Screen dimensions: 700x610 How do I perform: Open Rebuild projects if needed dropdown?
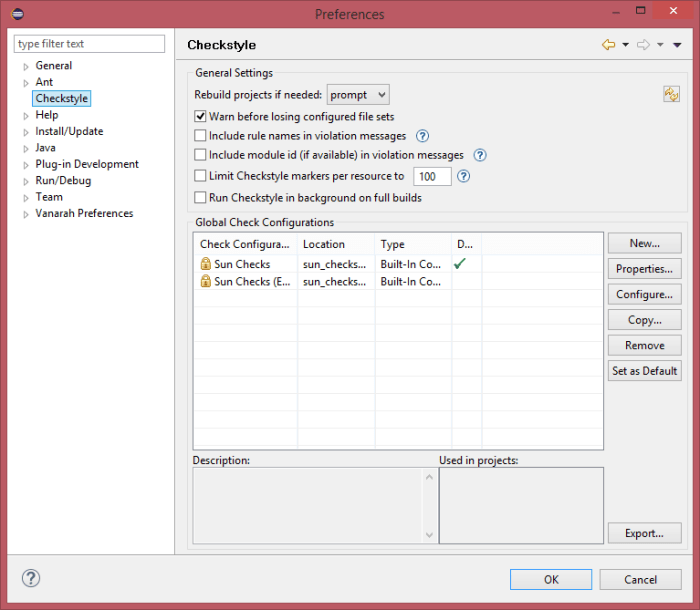tap(358, 95)
